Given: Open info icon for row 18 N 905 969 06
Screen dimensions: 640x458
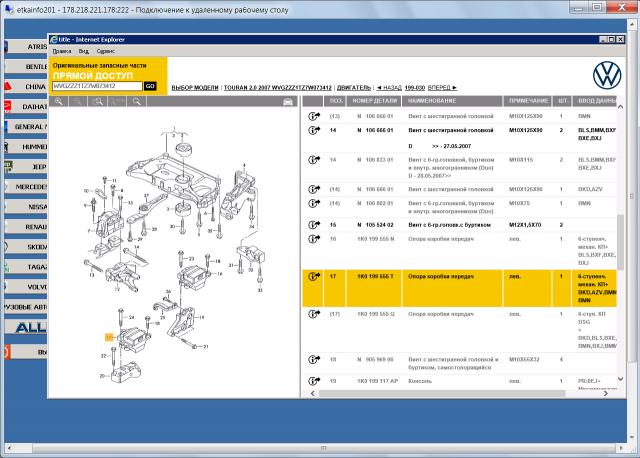Looking at the screenshot, I should click(314, 359).
